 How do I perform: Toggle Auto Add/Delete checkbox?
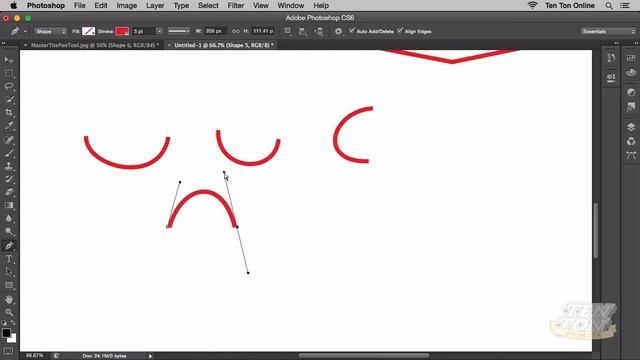click(x=352, y=31)
